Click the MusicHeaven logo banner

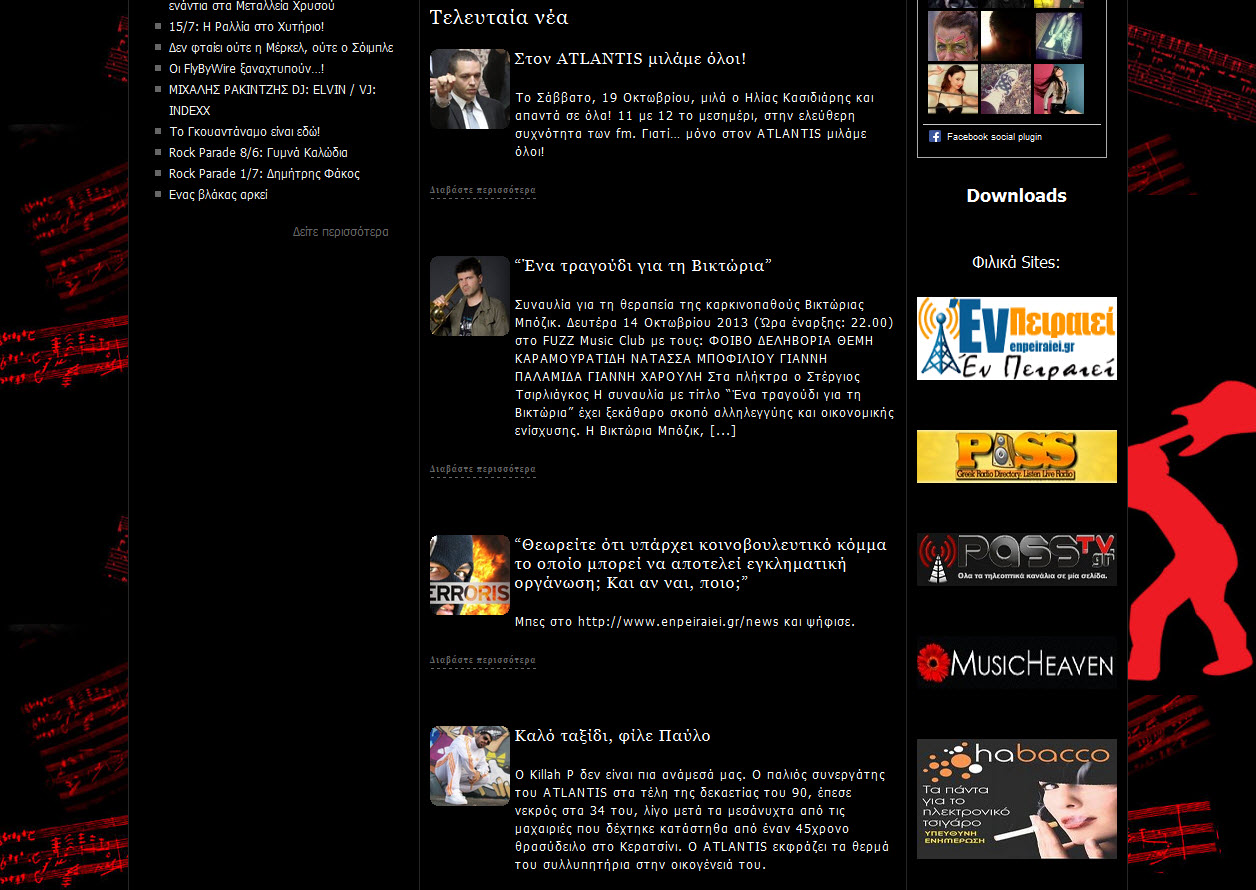[x=1016, y=663]
